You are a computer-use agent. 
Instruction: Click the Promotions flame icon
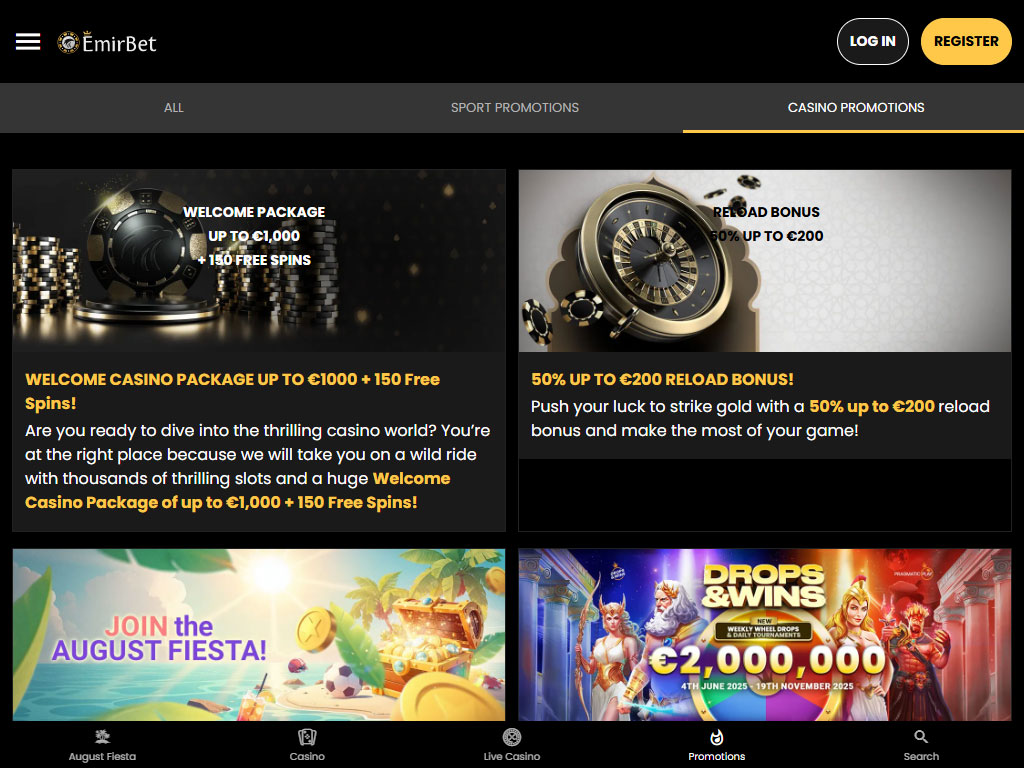pos(716,737)
